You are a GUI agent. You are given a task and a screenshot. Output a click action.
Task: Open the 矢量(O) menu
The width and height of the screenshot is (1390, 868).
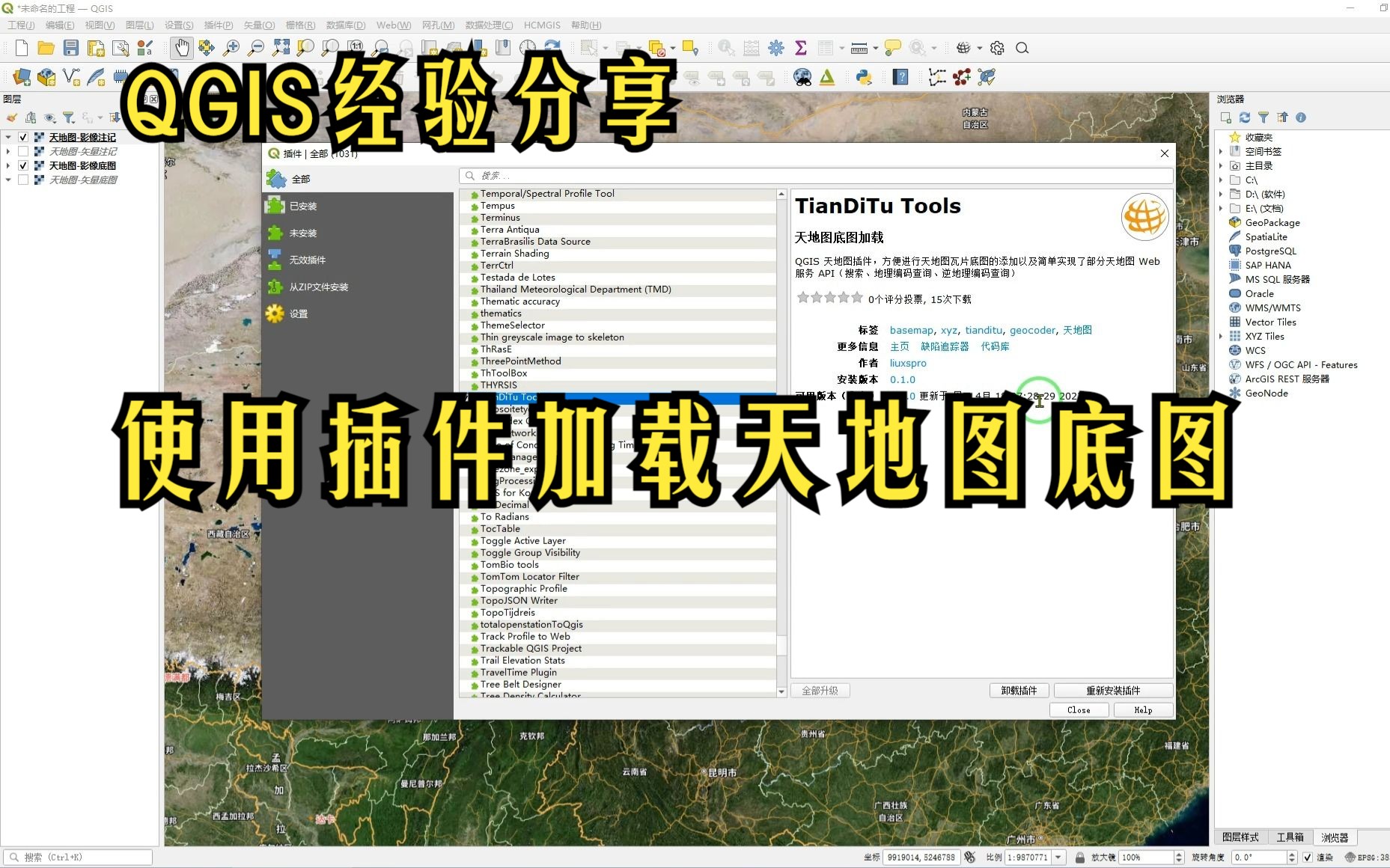259,25
